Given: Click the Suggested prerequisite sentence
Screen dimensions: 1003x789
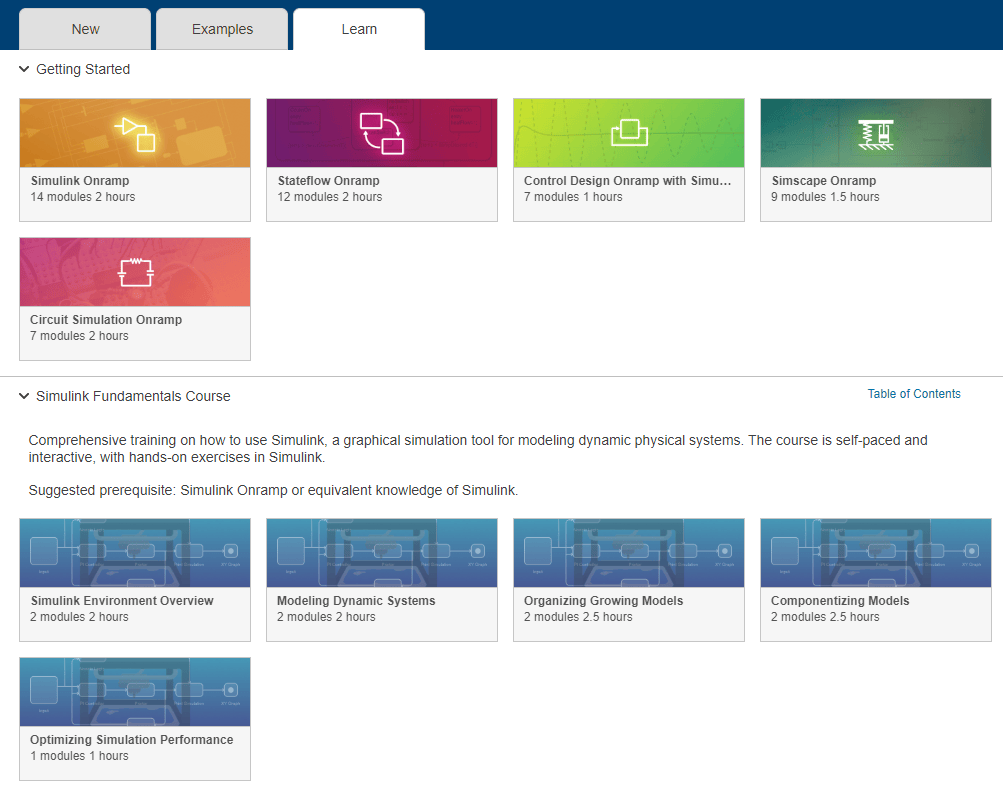Looking at the screenshot, I should pos(273,490).
